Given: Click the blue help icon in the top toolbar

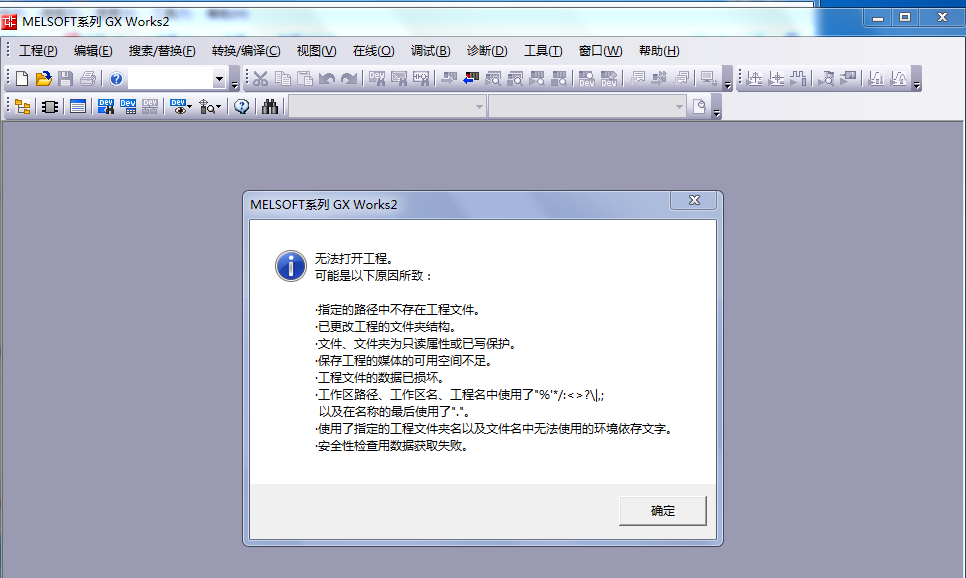Looking at the screenshot, I should tap(116, 79).
